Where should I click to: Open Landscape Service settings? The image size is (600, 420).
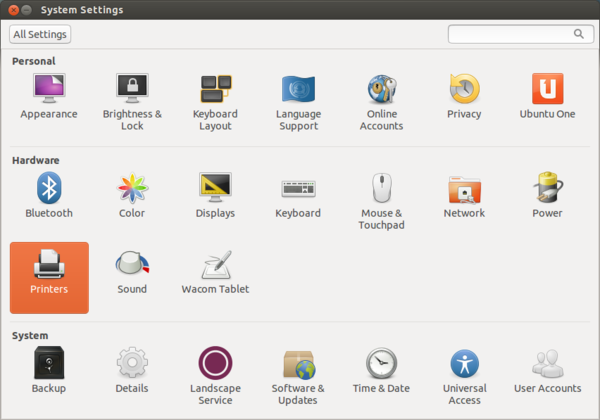[215, 376]
